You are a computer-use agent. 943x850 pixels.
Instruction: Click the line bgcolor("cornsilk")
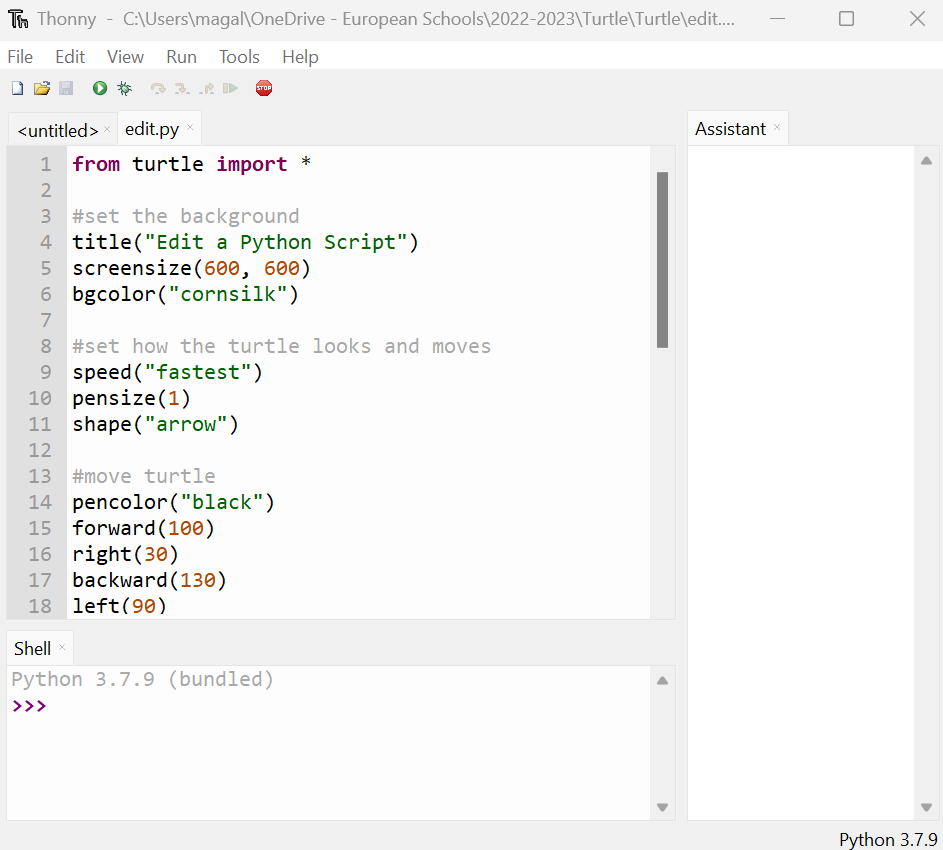(185, 294)
